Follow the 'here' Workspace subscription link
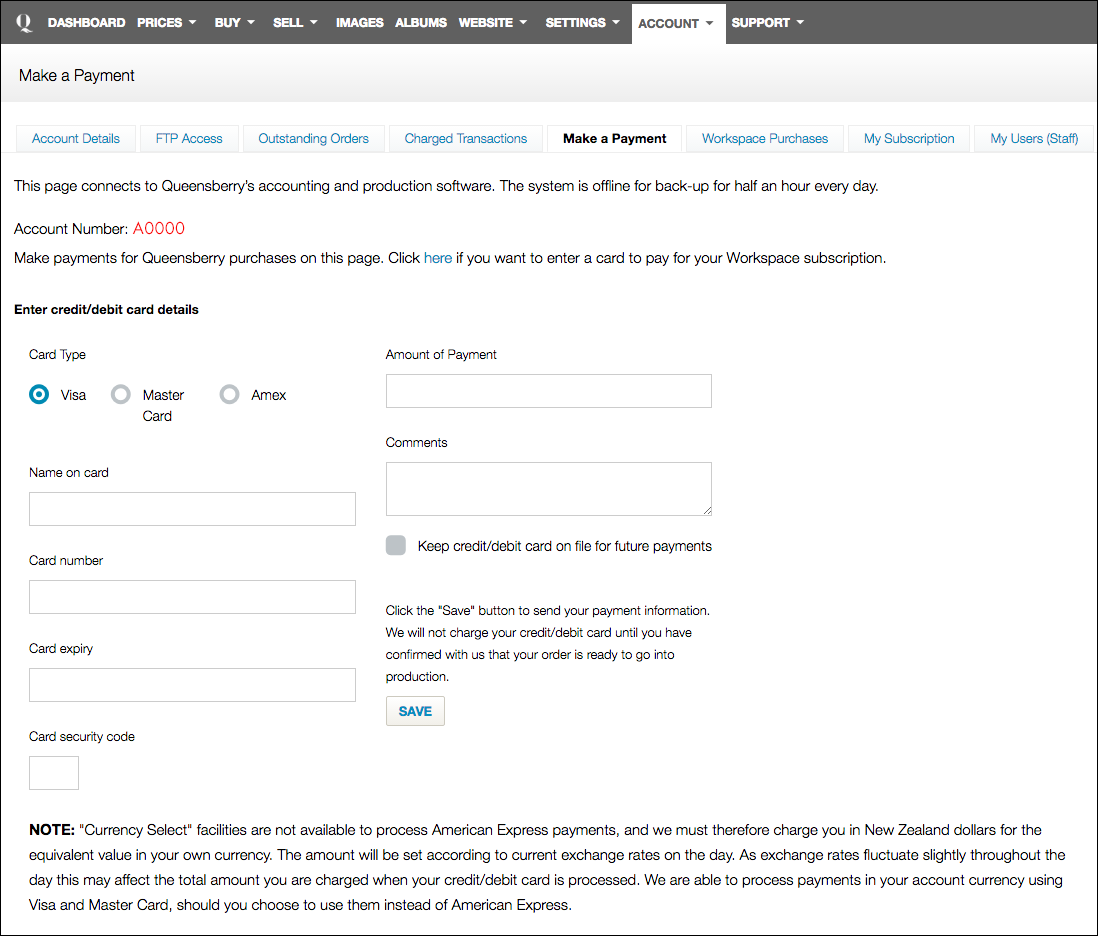1098x936 pixels. point(438,258)
